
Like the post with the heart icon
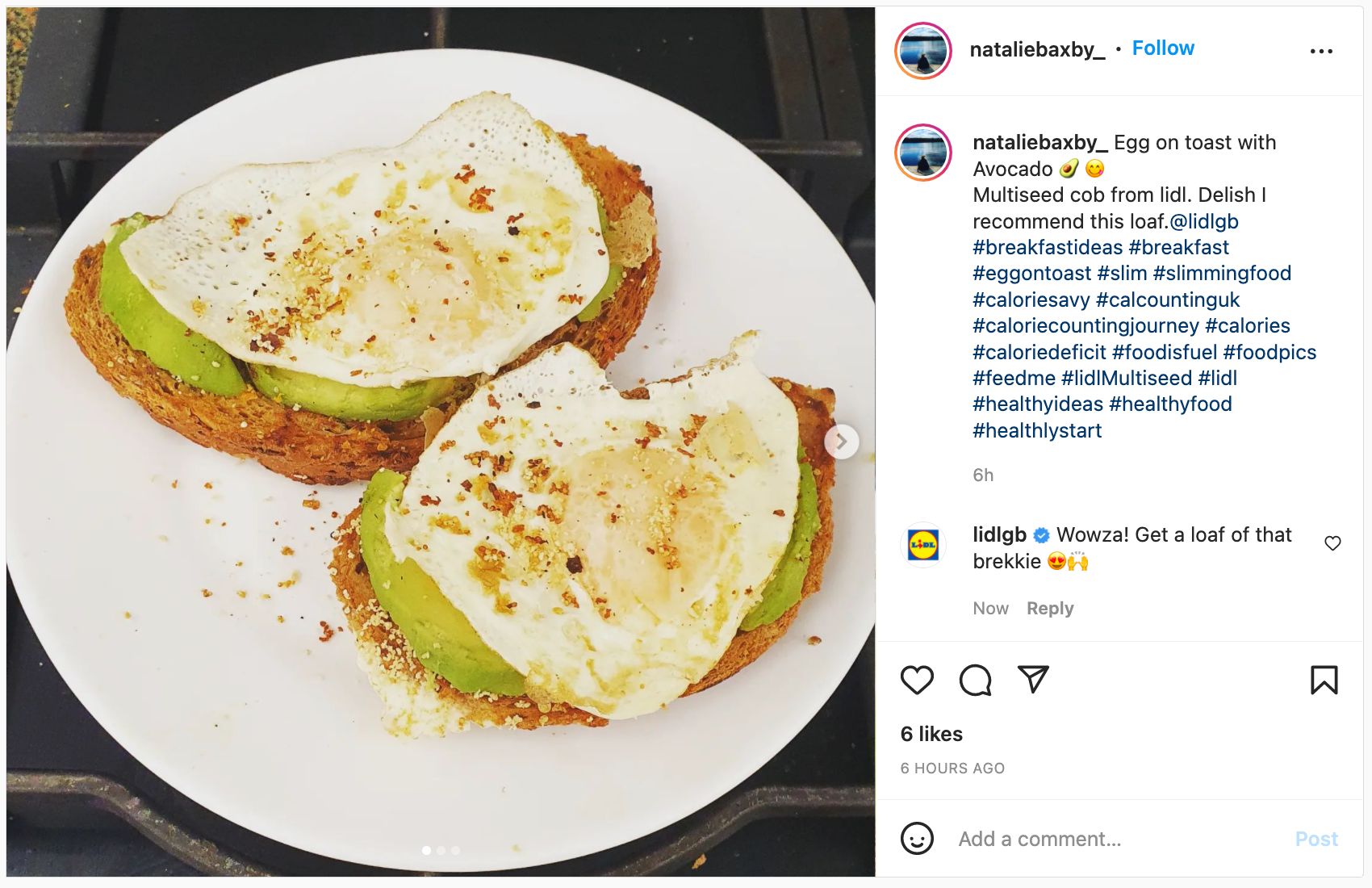pos(917,681)
